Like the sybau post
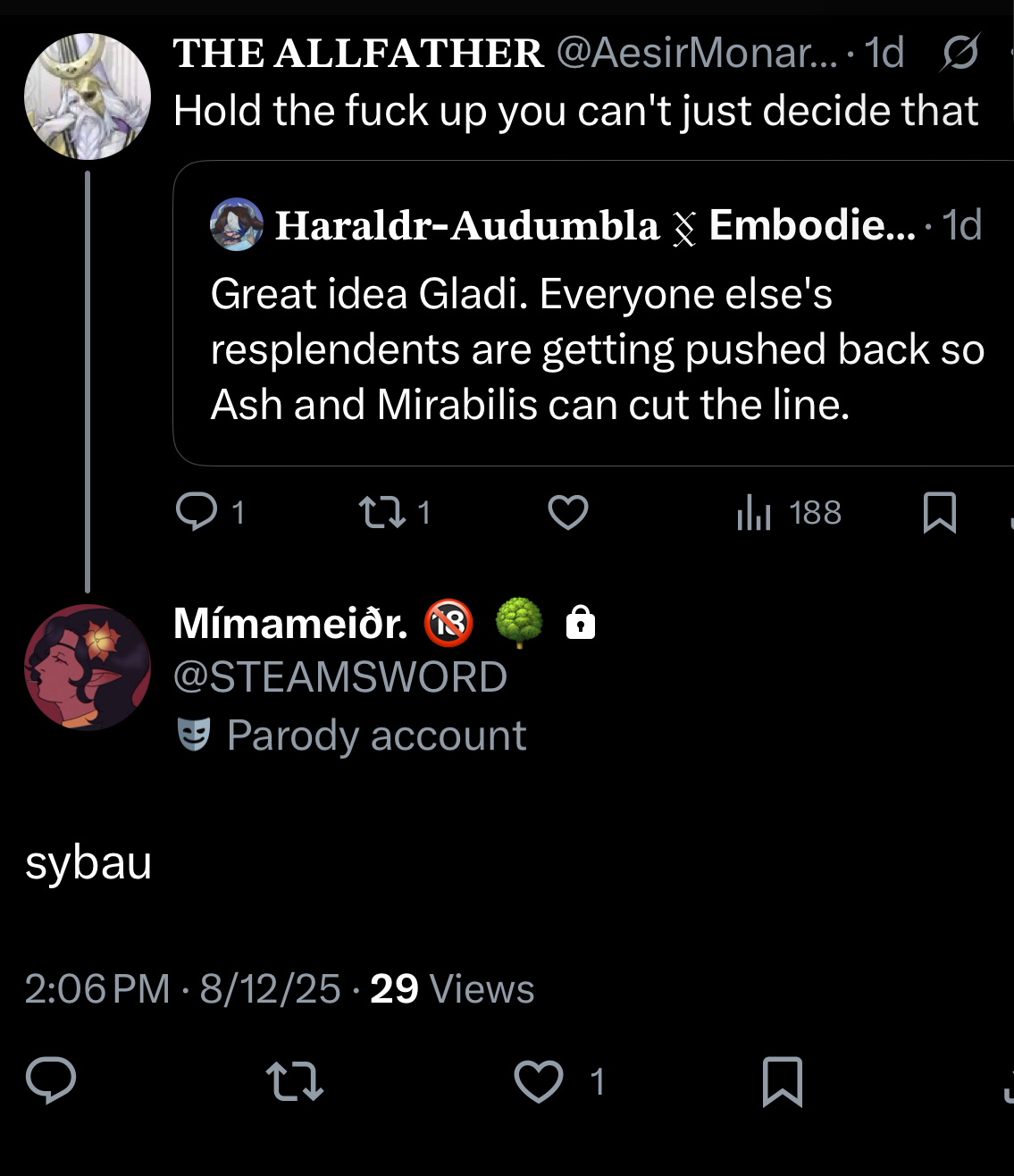 540,1080
